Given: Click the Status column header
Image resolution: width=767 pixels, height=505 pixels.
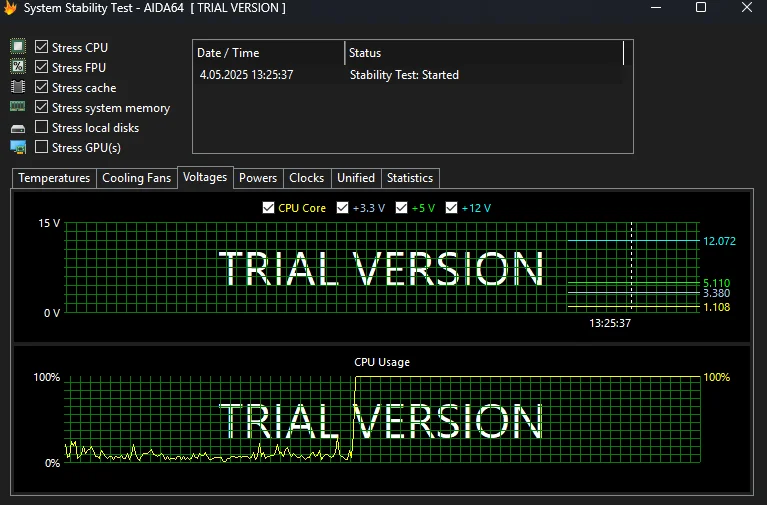Looking at the screenshot, I should click(x=484, y=53).
